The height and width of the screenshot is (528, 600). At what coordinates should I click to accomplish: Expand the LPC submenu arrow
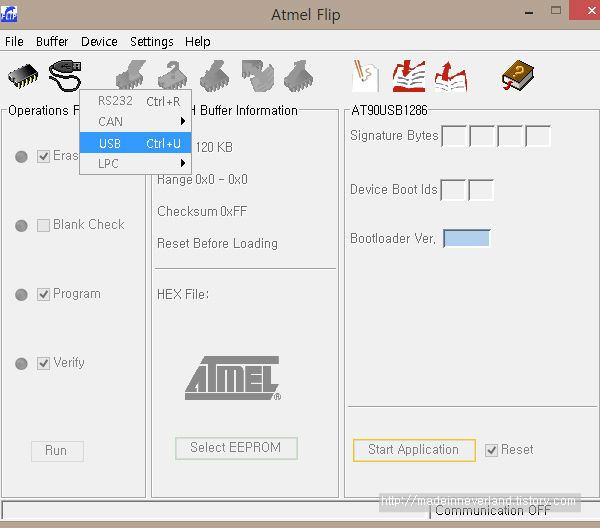[x=183, y=163]
